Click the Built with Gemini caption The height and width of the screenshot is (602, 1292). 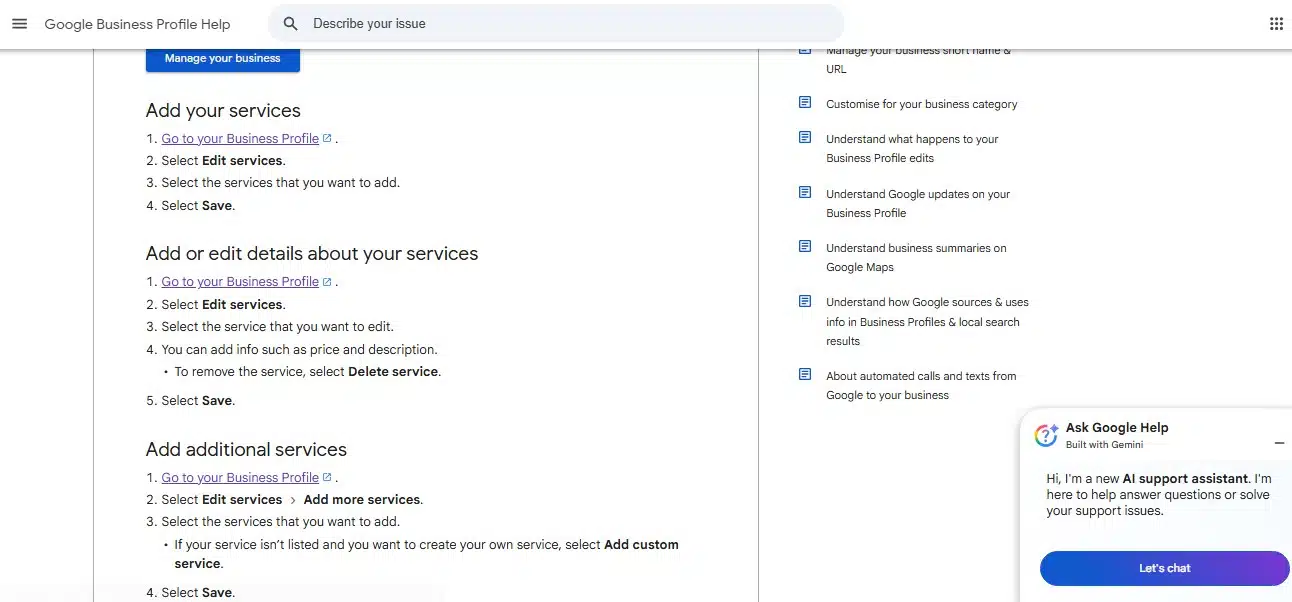[x=1104, y=445]
